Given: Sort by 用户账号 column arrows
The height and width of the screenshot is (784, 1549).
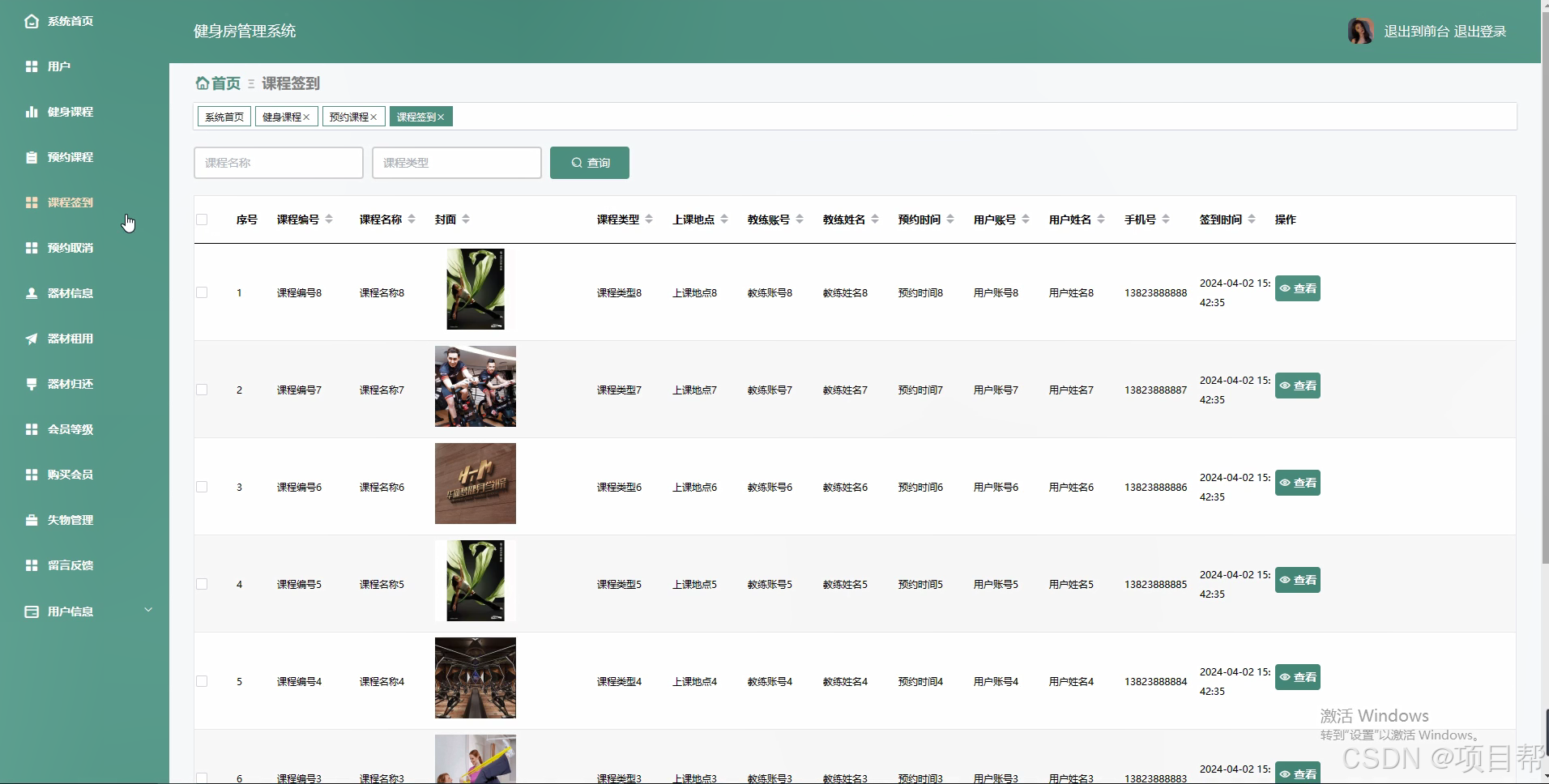Looking at the screenshot, I should (1026, 219).
